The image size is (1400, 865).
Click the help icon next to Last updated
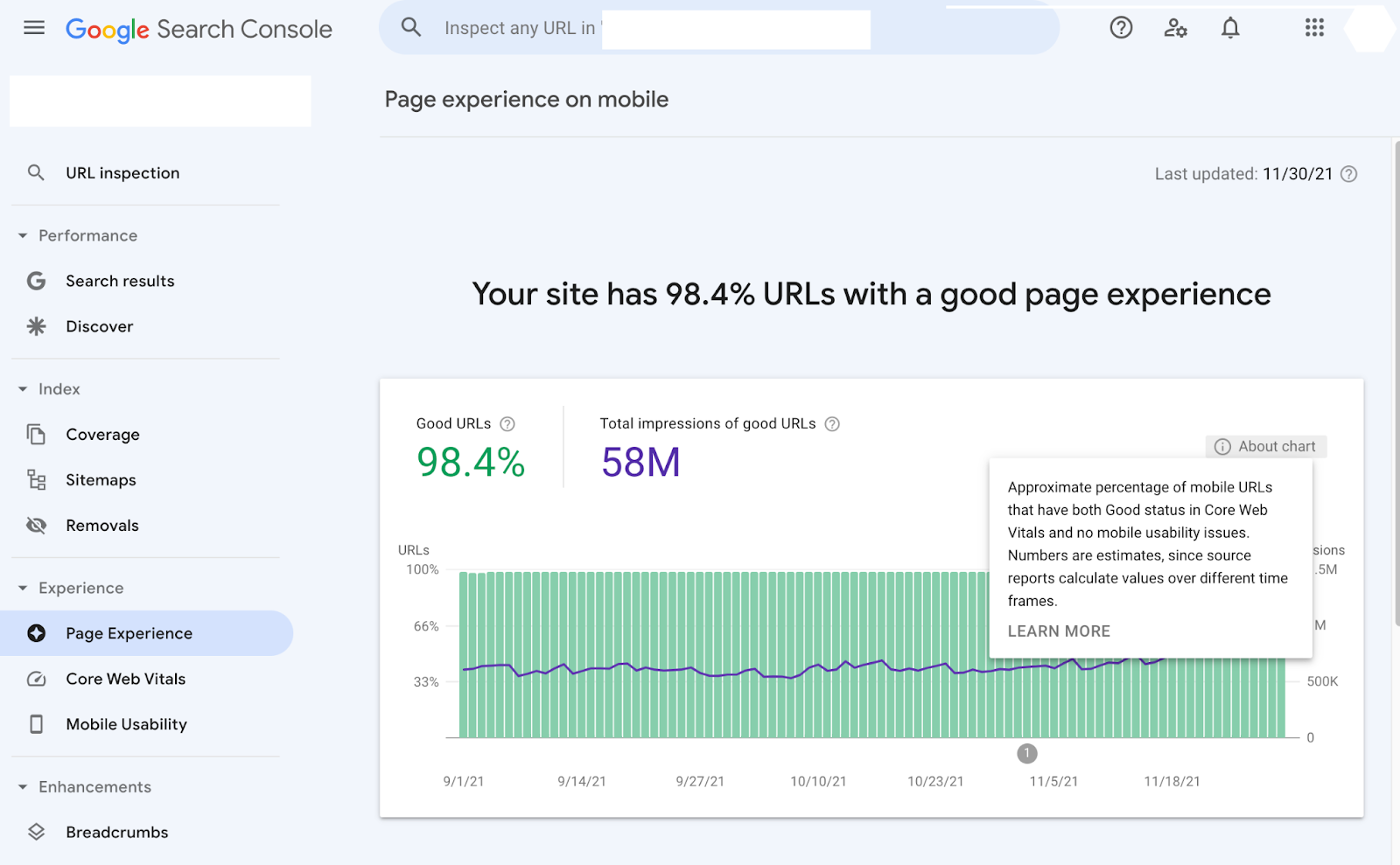pos(1349,174)
